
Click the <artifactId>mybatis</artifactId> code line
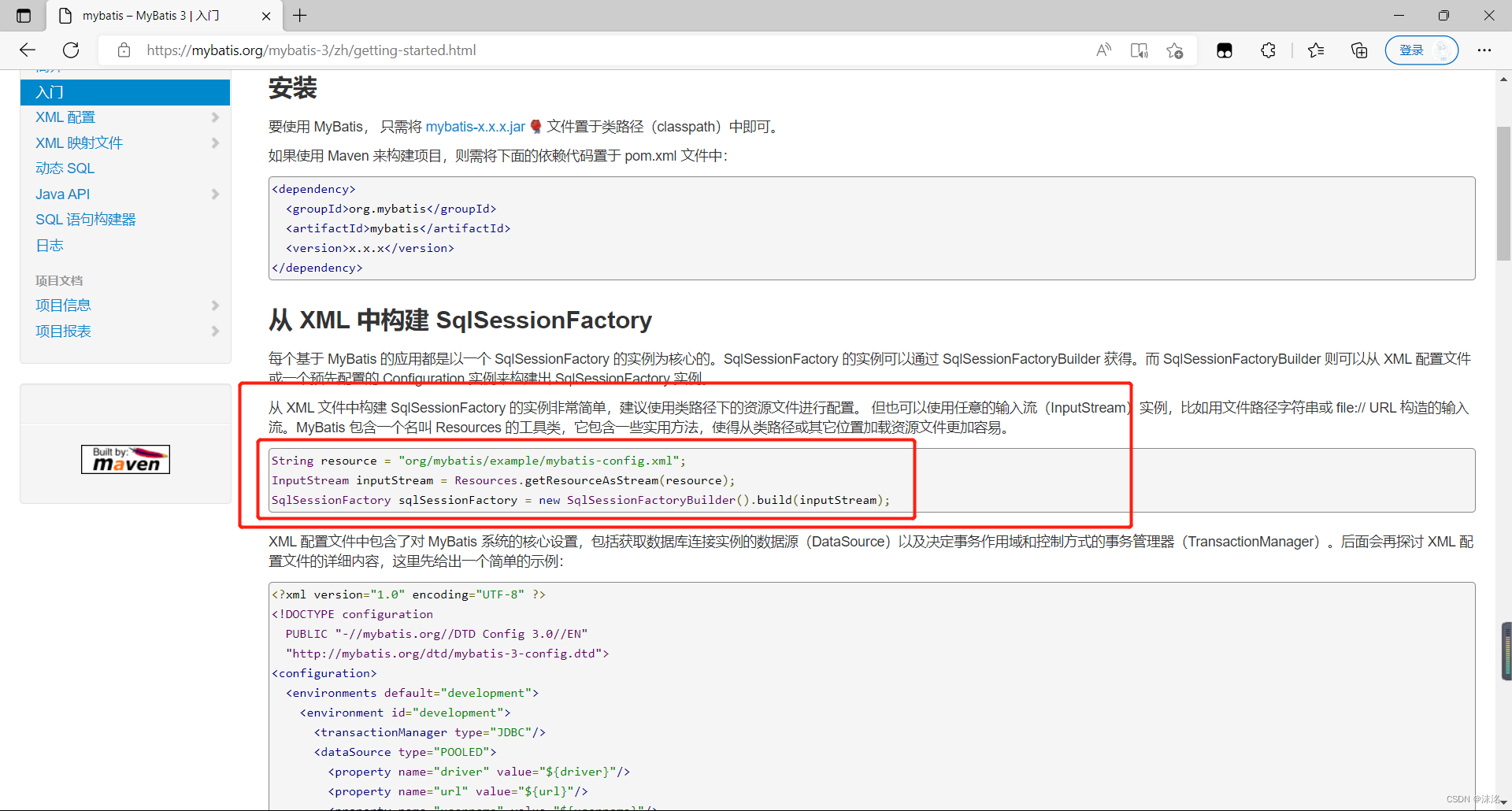point(398,228)
